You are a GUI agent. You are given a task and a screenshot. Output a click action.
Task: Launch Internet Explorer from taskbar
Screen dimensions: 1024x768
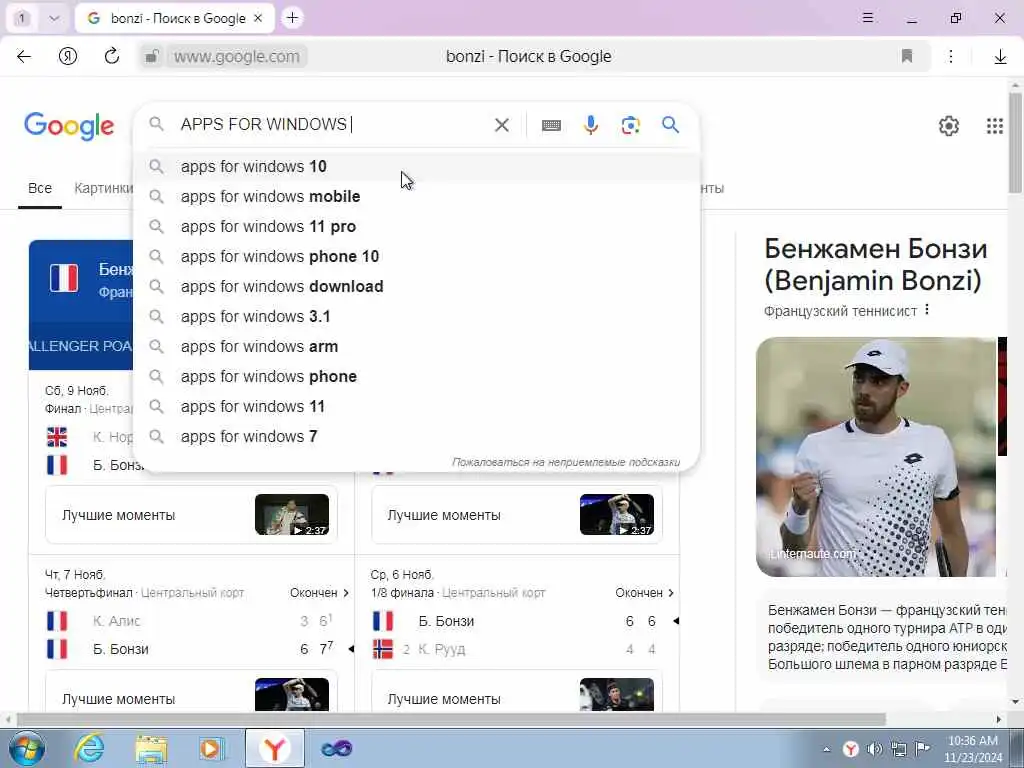tap(89, 748)
